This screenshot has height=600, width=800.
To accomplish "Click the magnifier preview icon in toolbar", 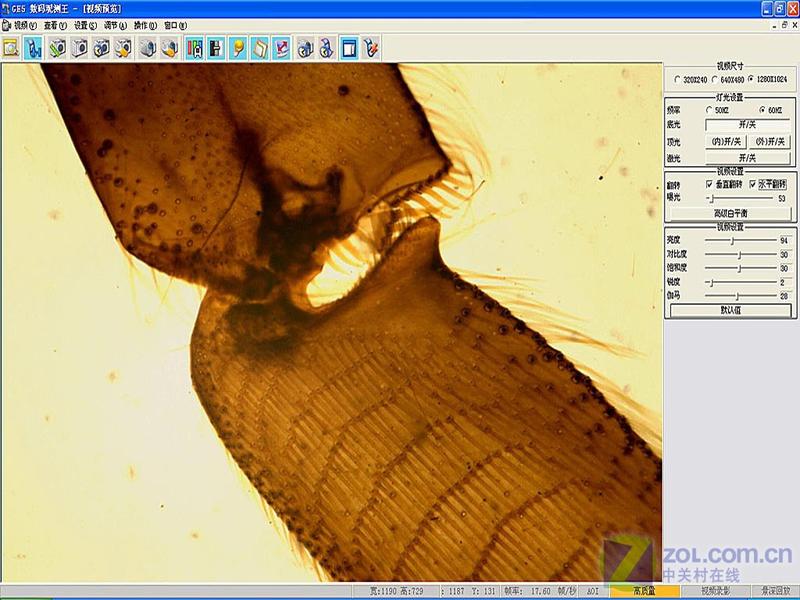I will point(11,48).
